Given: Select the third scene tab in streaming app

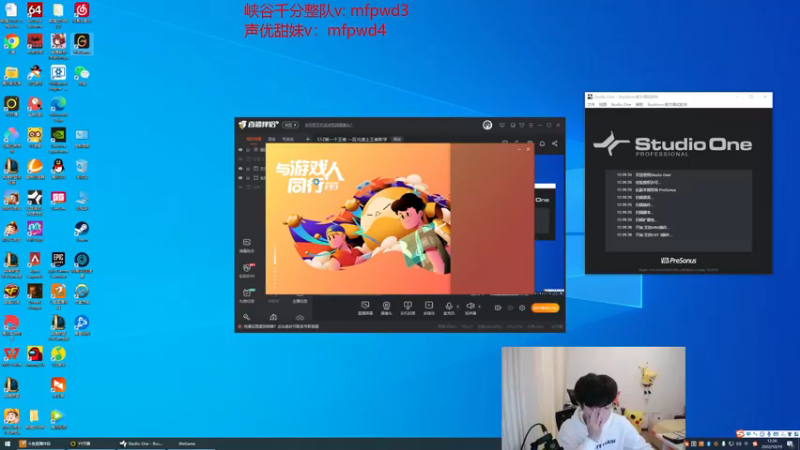Looking at the screenshot, I should [x=288, y=139].
